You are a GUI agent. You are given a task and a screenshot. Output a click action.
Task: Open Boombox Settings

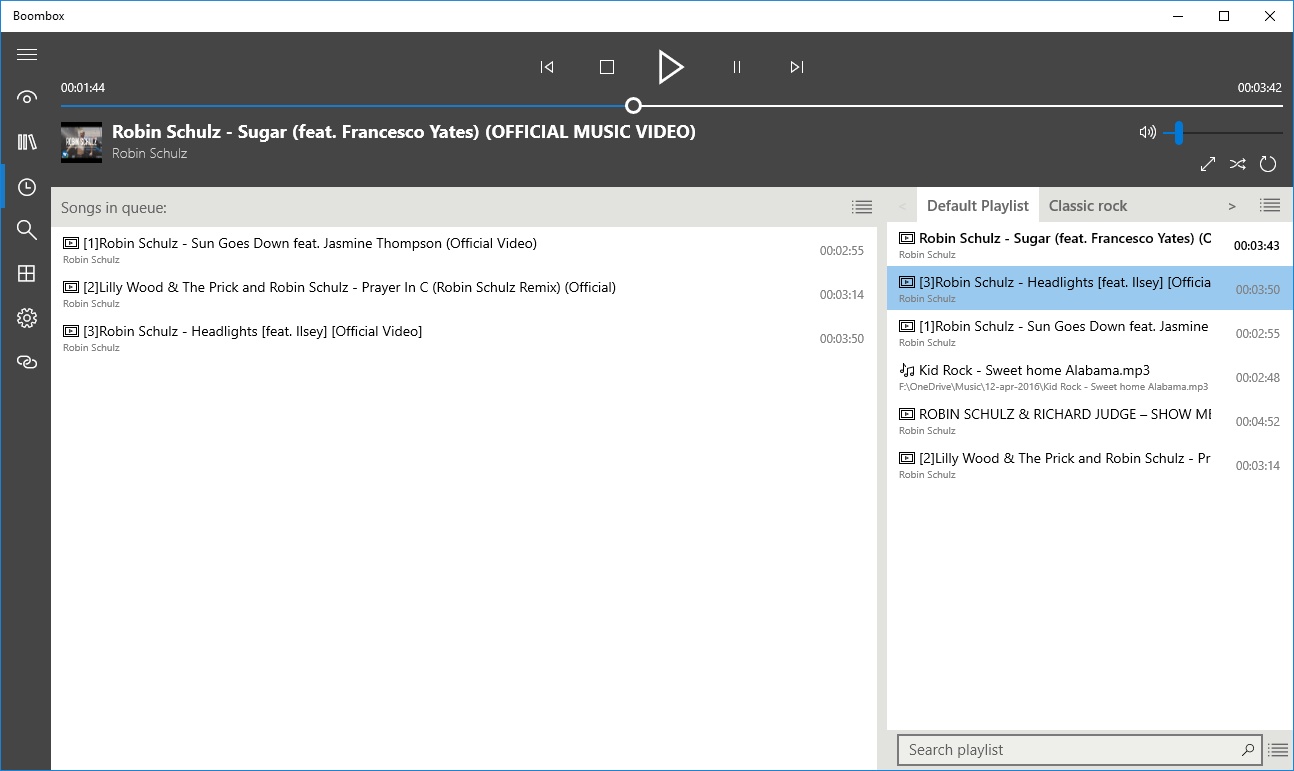point(26,317)
